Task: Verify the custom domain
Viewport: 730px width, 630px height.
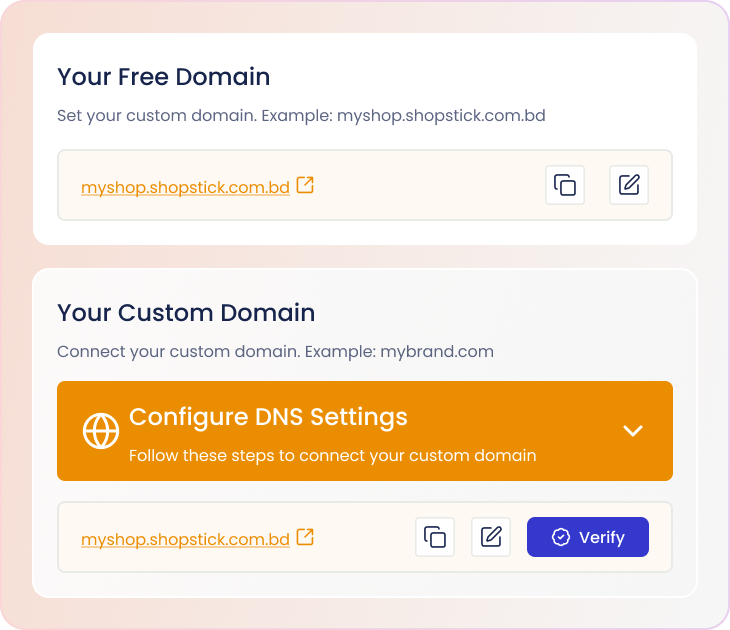Action: click(588, 537)
